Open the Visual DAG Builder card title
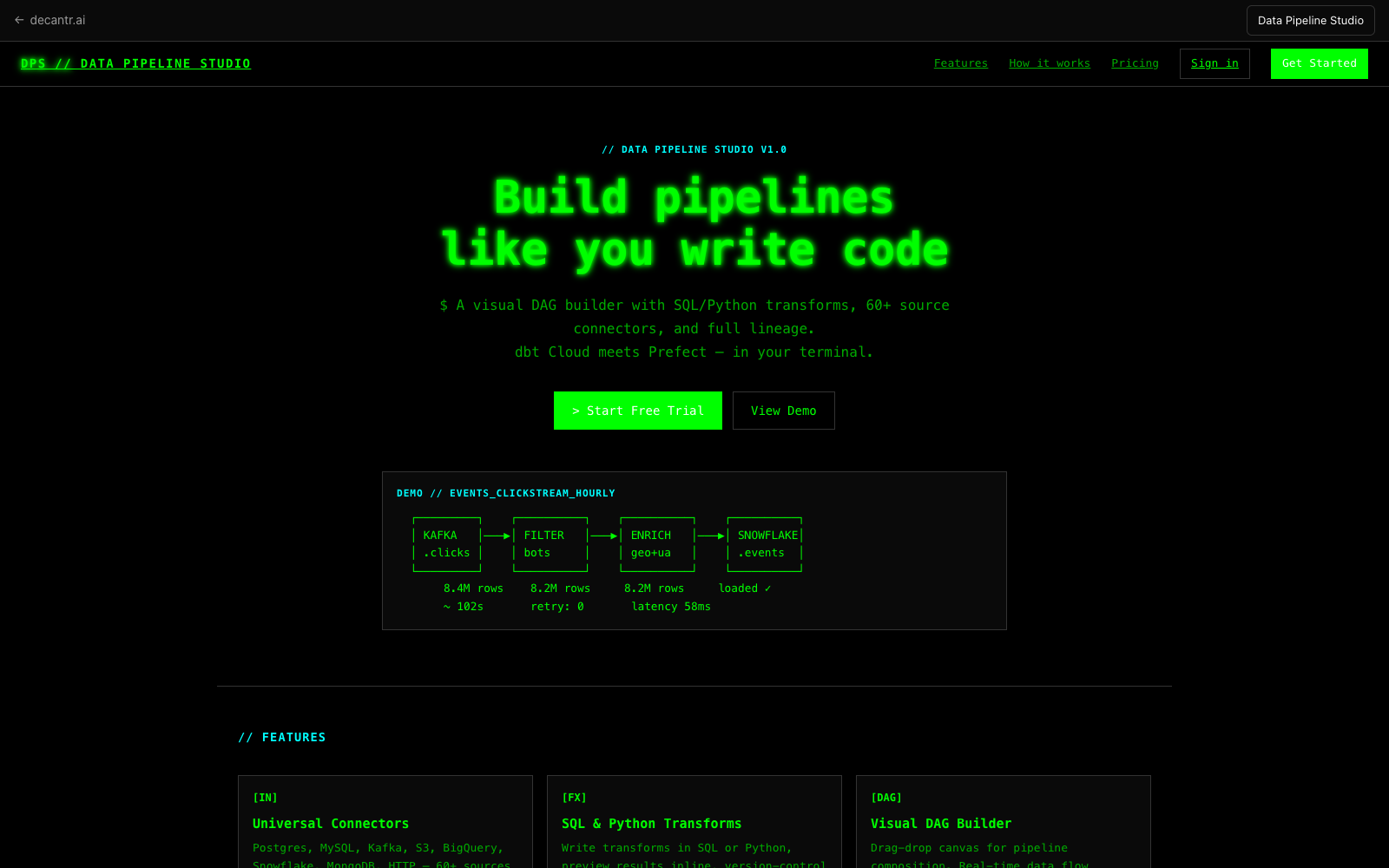The height and width of the screenshot is (868, 1389). [x=941, y=824]
